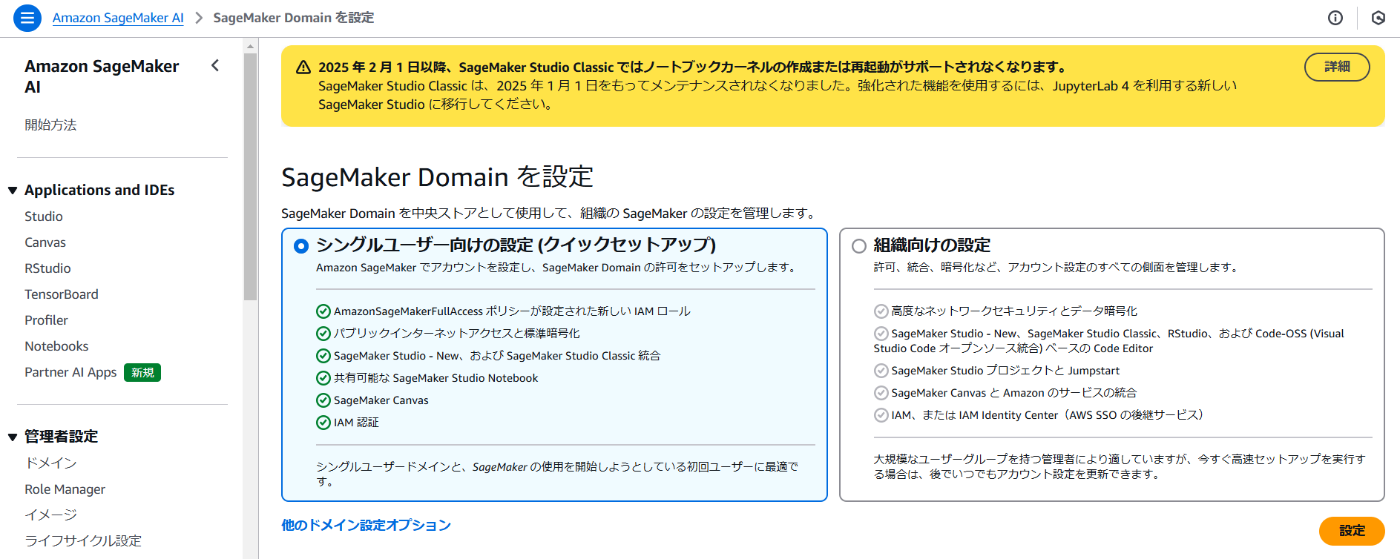Click パブリックインターネットアクセスと標準暗号化 text

click(x=457, y=333)
